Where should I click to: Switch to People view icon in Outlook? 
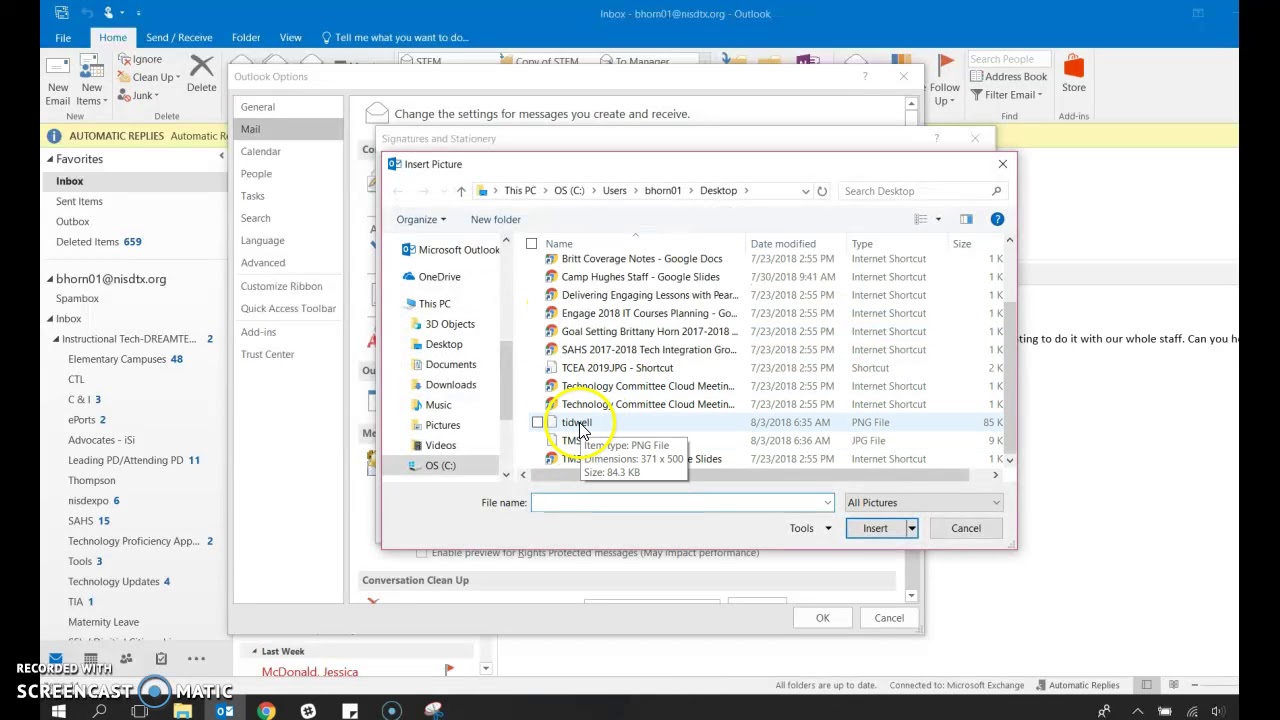click(126, 659)
